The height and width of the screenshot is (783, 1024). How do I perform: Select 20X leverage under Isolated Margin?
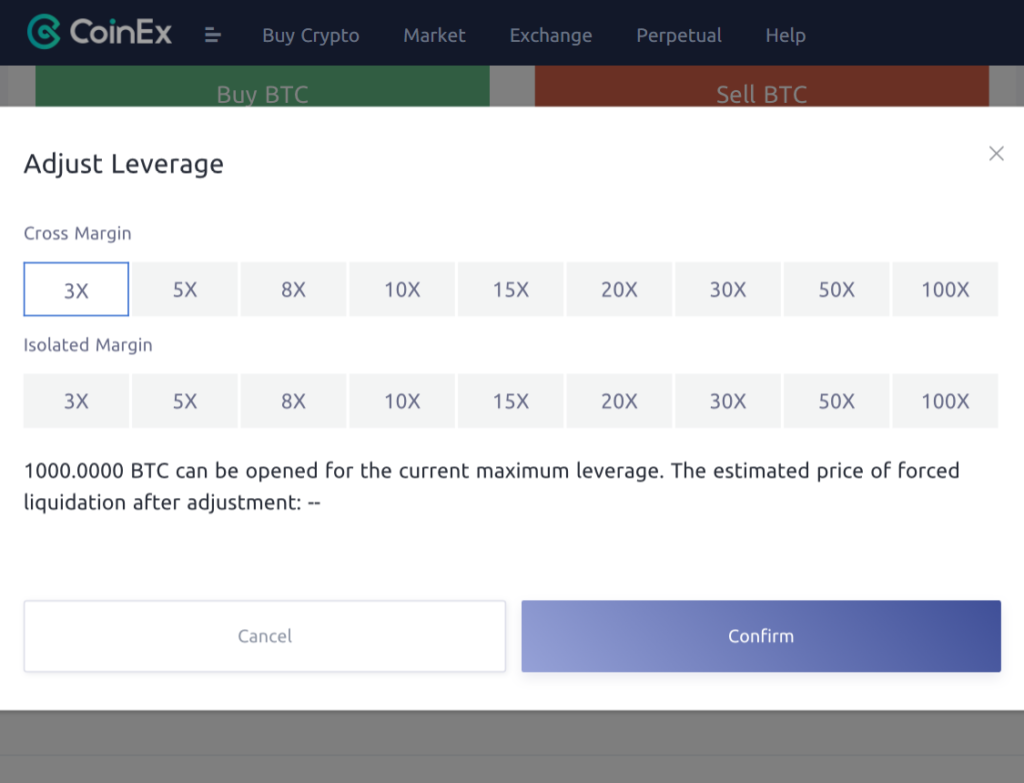click(619, 401)
